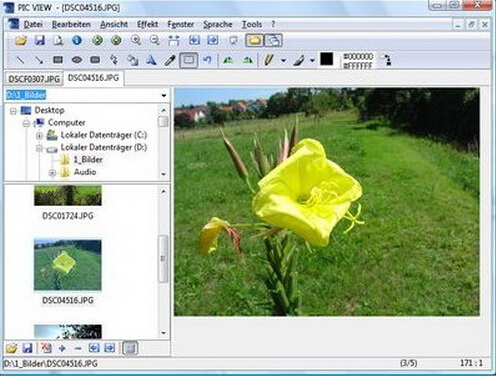
Task: Open the Pencil tool options dropdown arrow
Action: tap(283, 61)
